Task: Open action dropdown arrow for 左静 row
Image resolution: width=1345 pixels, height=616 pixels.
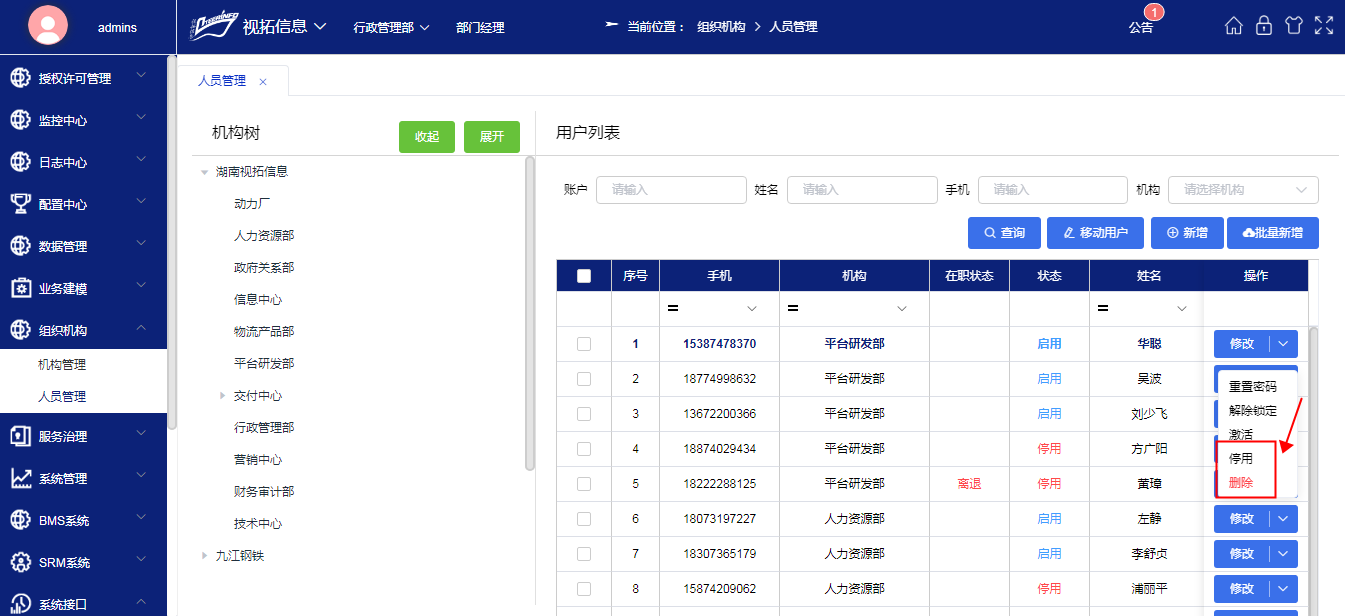Action: [1283, 519]
